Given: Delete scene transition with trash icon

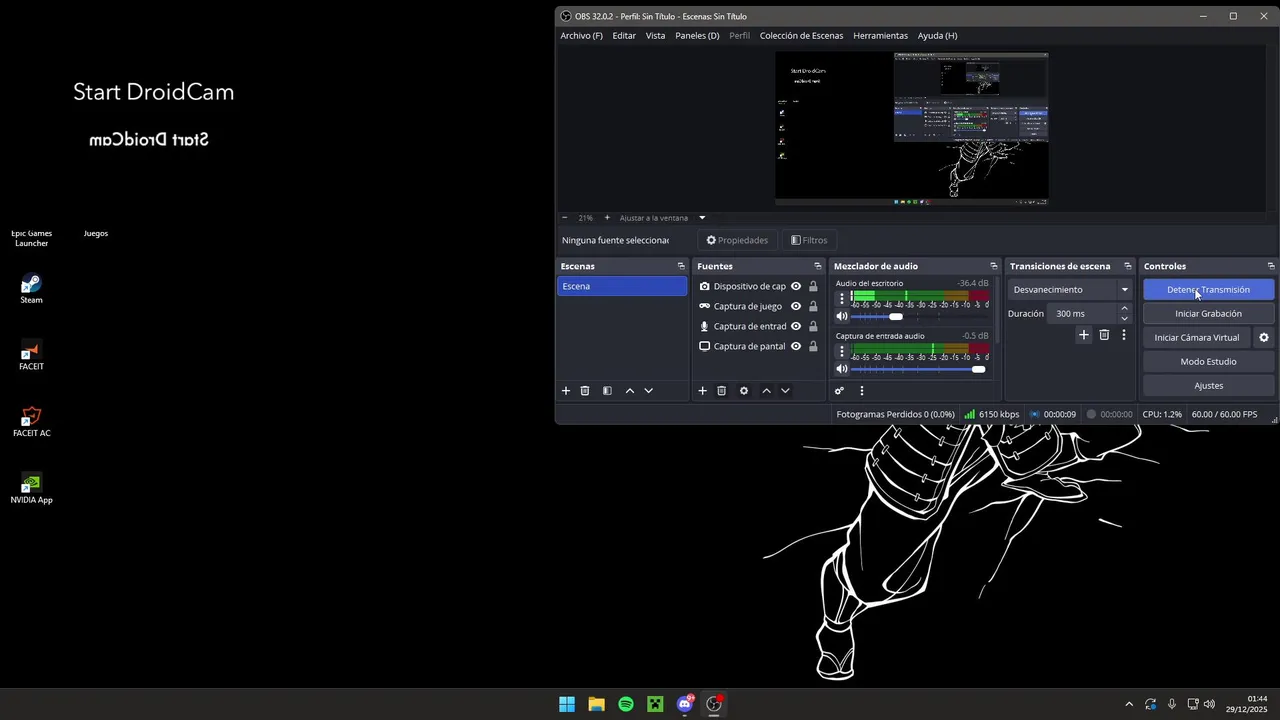Looking at the screenshot, I should [x=1104, y=335].
